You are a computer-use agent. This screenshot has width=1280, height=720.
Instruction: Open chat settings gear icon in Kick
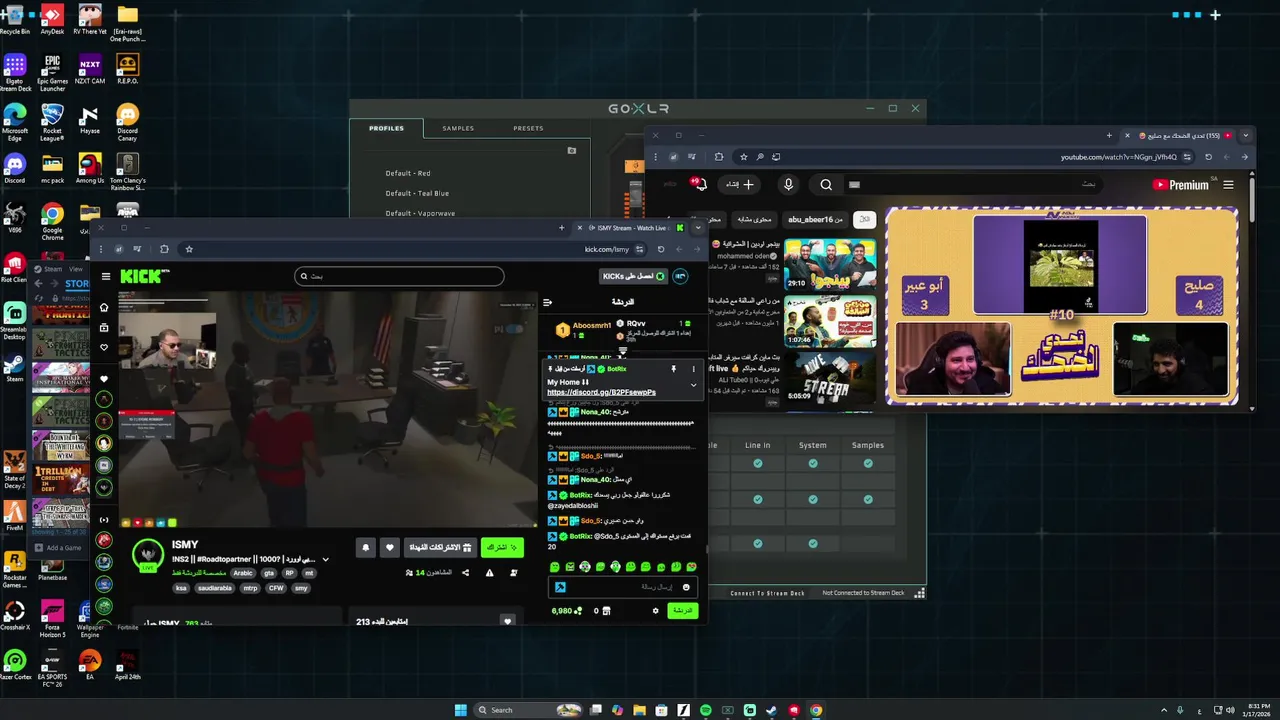(x=656, y=611)
